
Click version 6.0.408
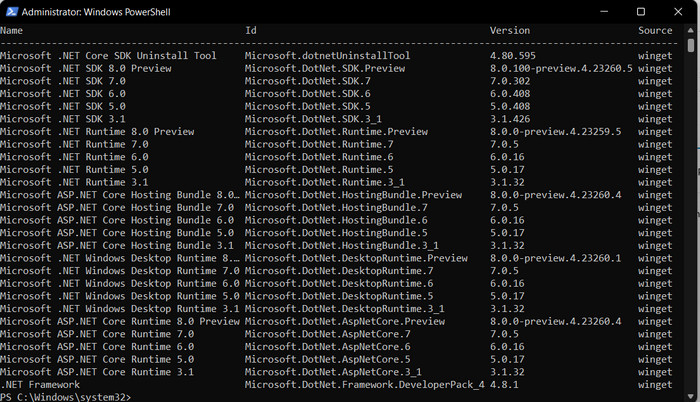pos(510,94)
